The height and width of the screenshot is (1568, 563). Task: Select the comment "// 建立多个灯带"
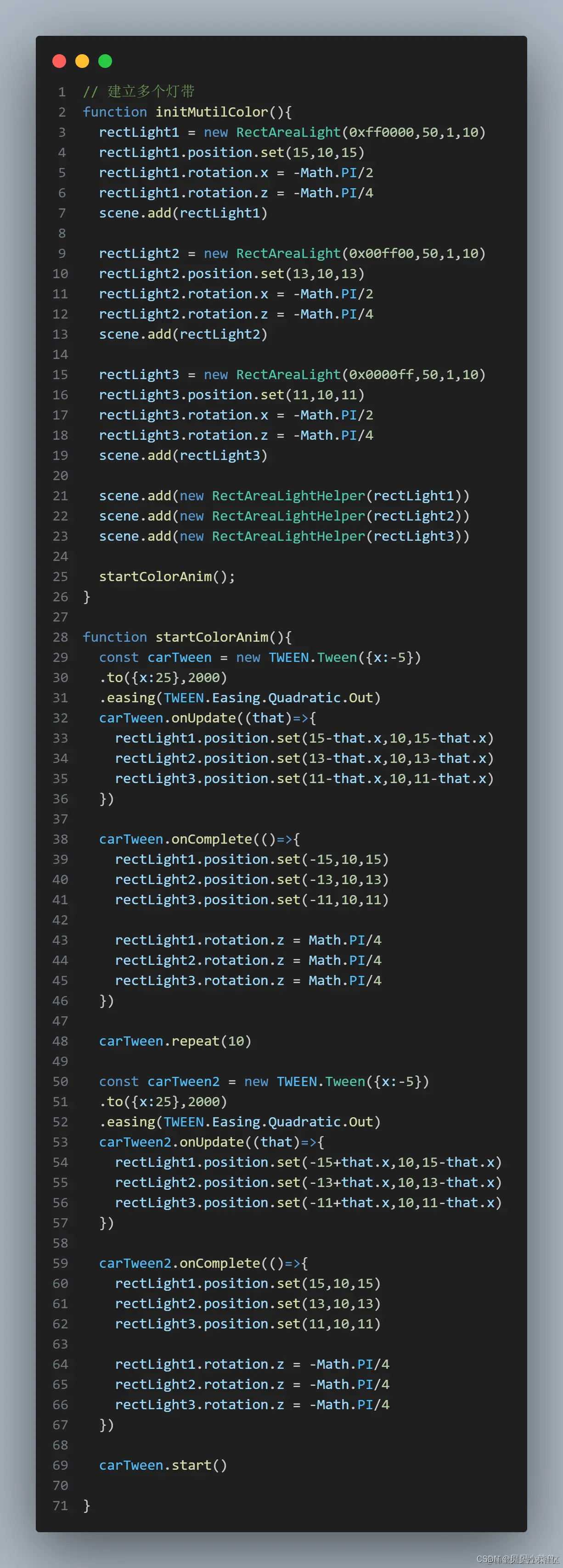(139, 92)
